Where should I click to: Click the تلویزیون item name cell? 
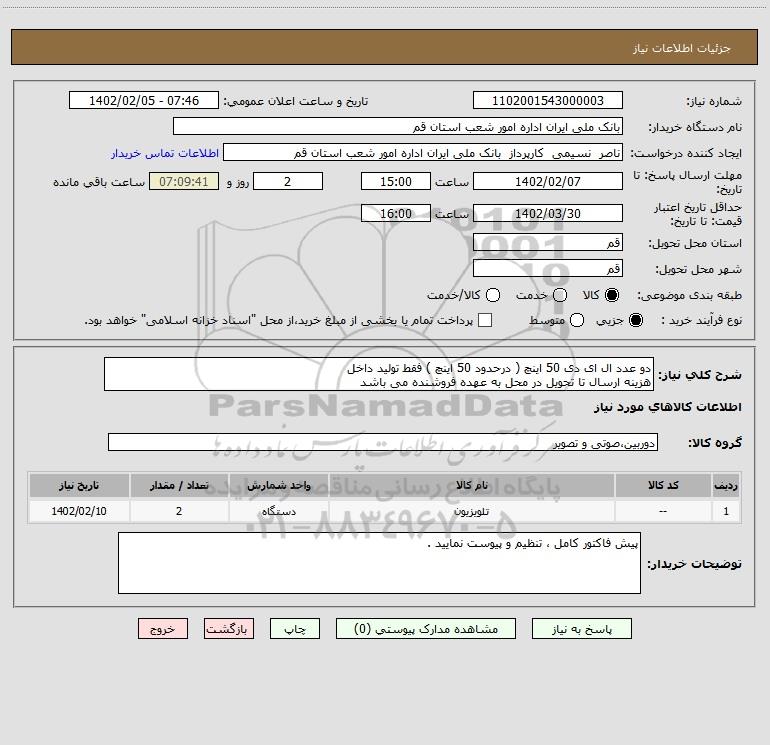(471, 511)
